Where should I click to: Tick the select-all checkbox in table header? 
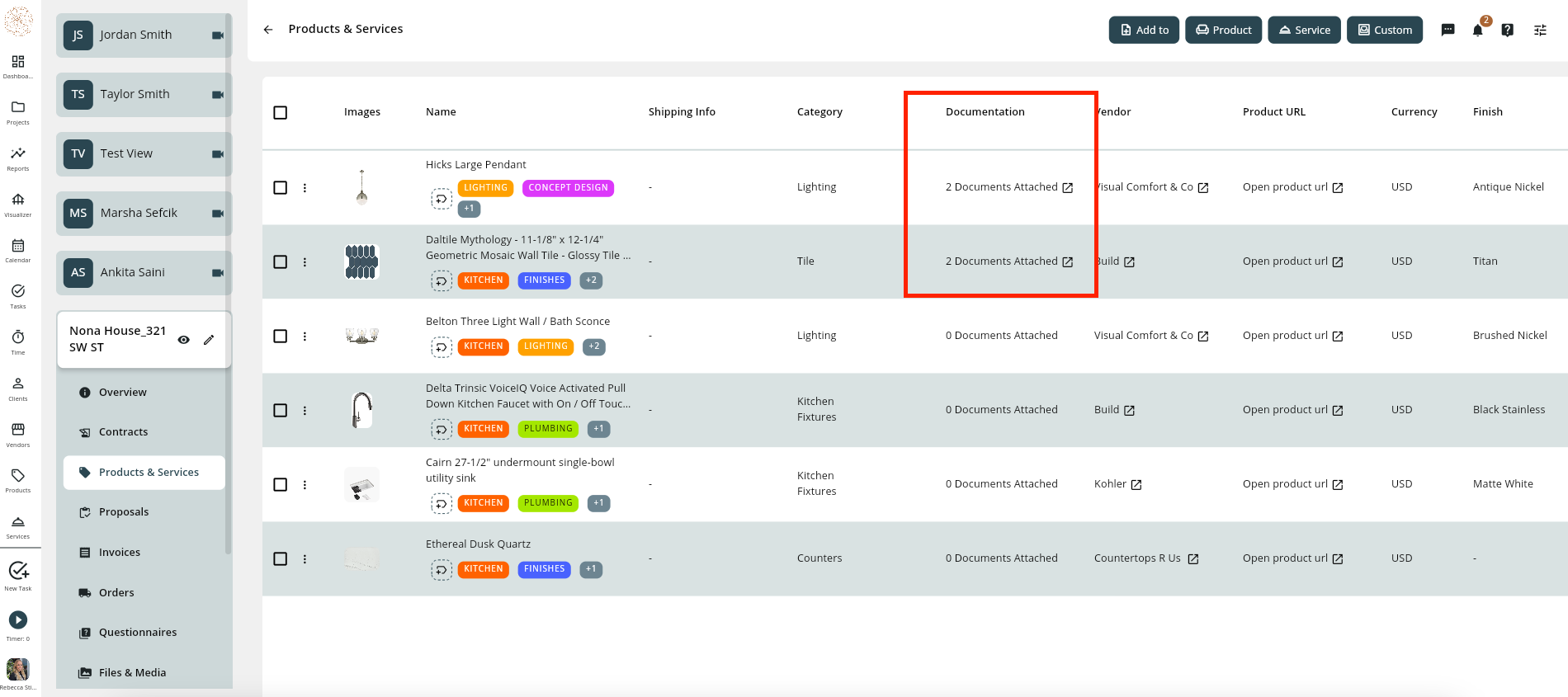tap(281, 112)
